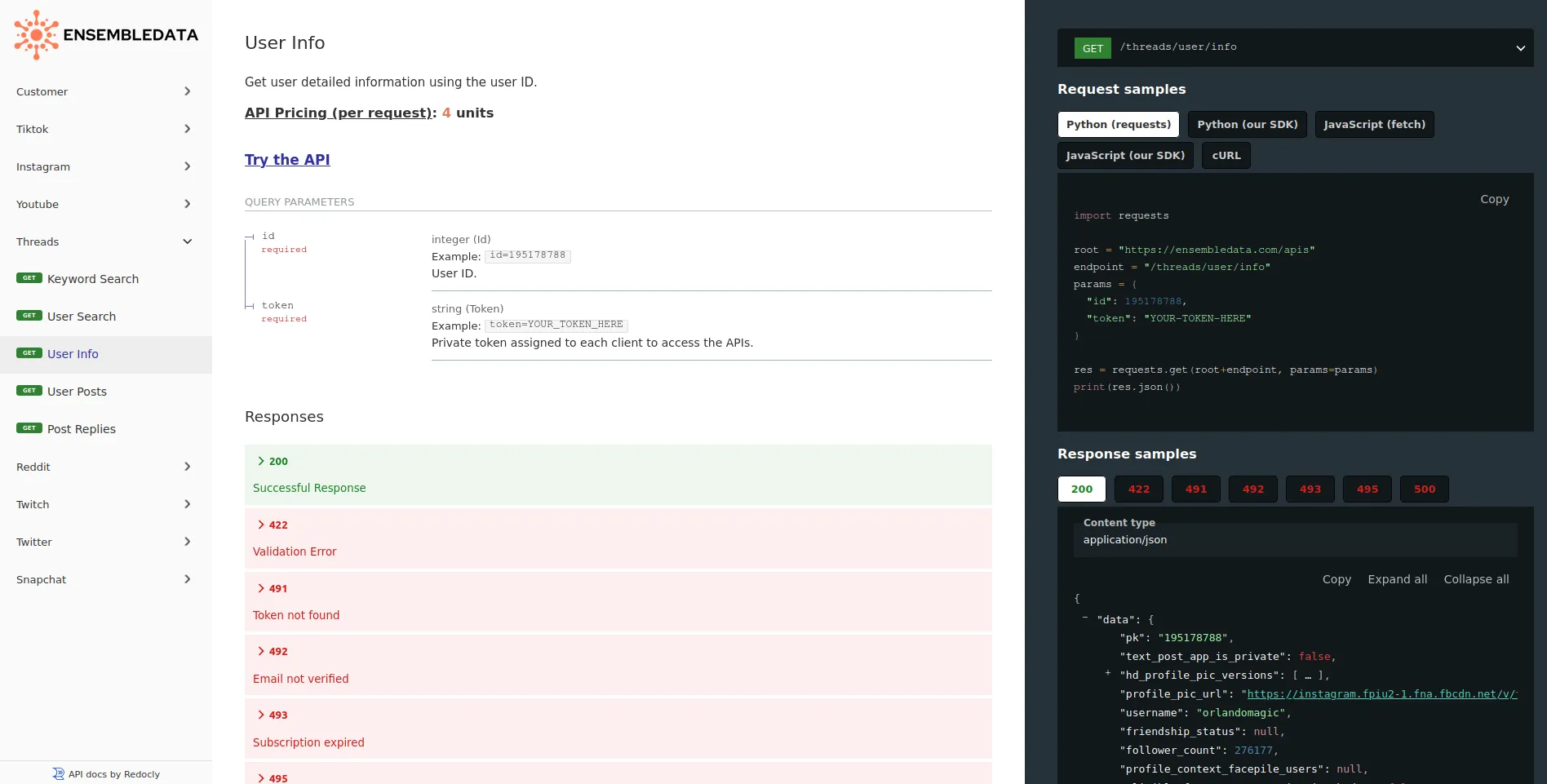The height and width of the screenshot is (784, 1547).
Task: Click the id=195178788 example value
Action: point(528,255)
